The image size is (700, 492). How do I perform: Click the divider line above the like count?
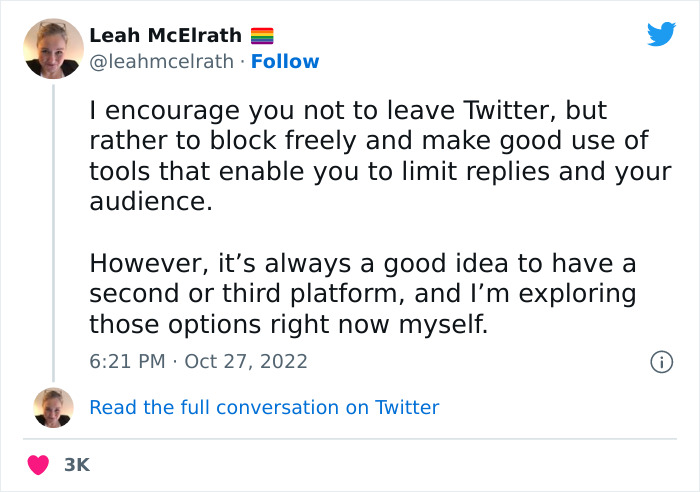[350, 439]
